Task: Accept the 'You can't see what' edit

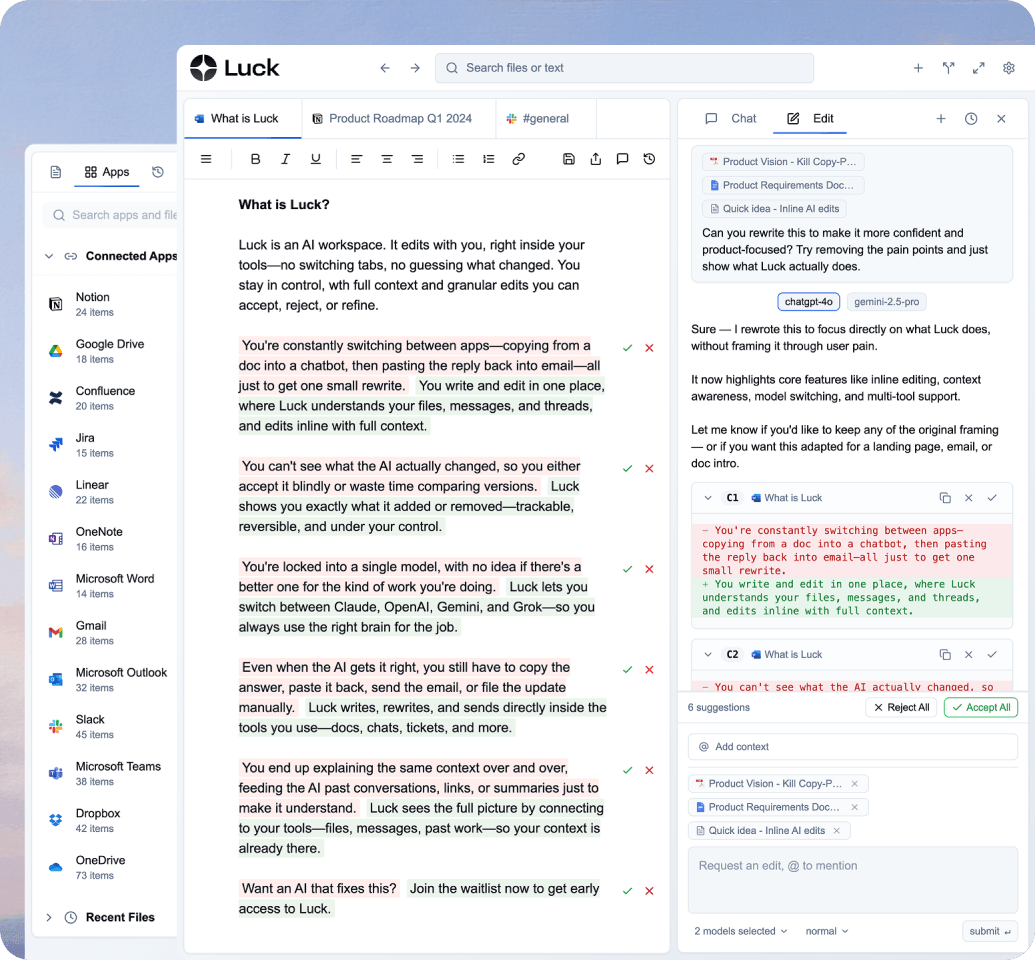Action: [x=628, y=469]
